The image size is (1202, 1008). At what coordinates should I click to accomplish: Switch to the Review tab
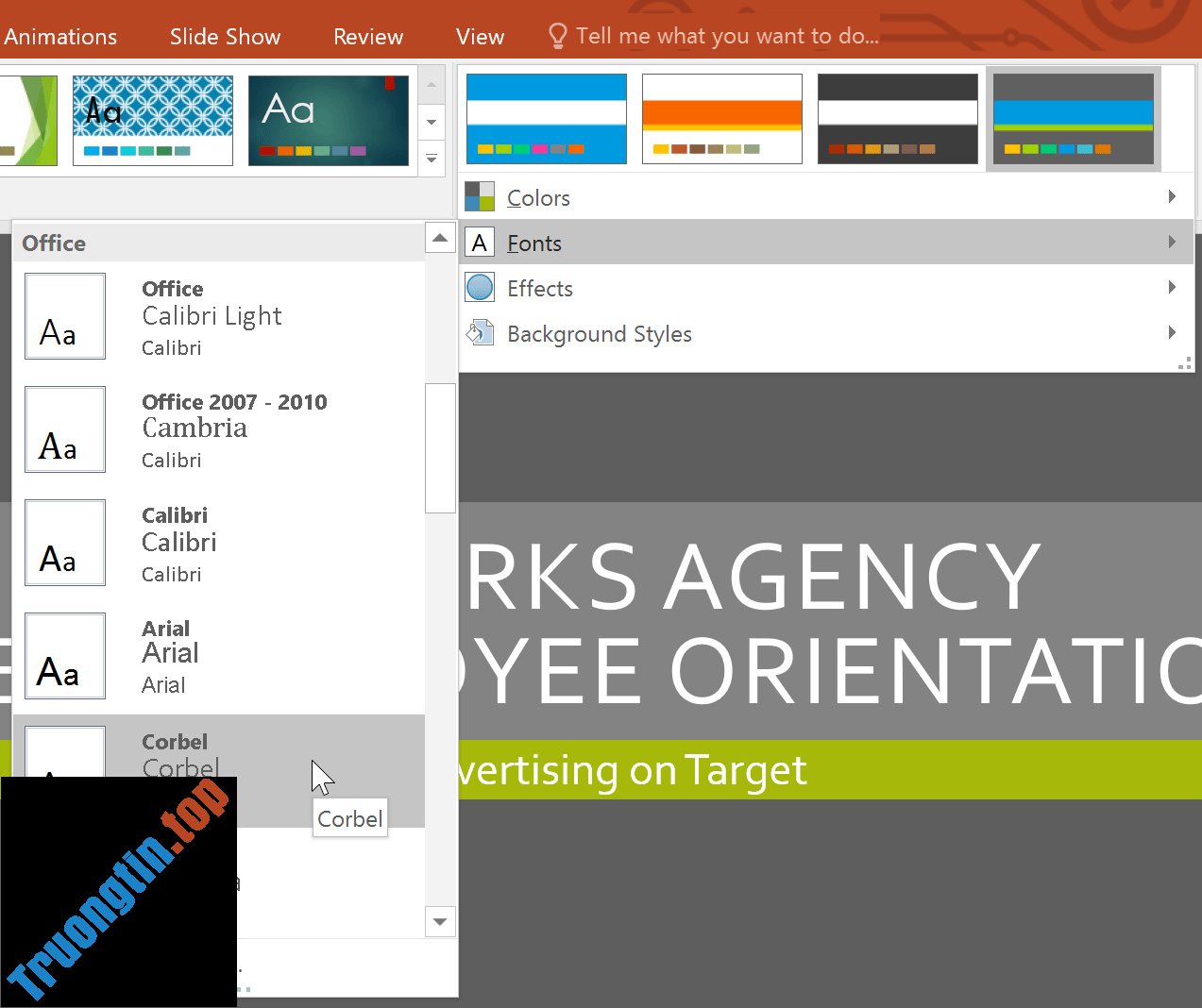coord(367,36)
